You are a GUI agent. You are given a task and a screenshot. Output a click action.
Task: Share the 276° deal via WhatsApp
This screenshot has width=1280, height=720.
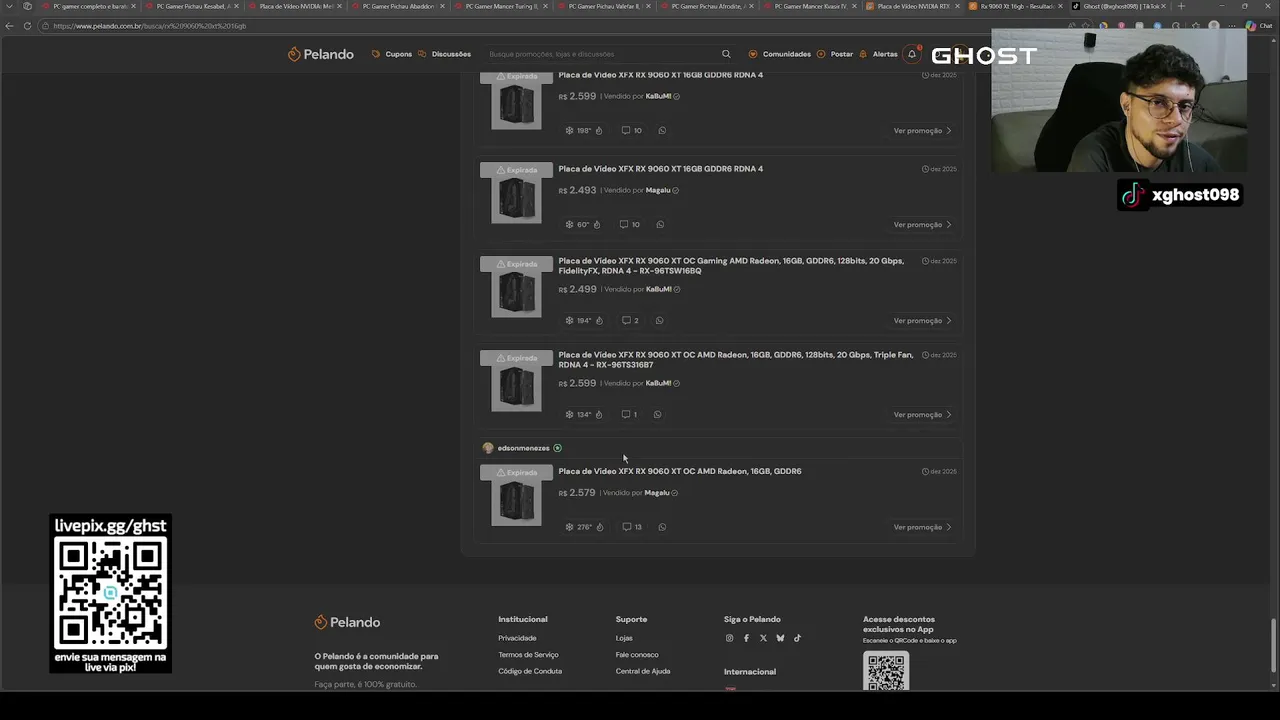(x=662, y=527)
